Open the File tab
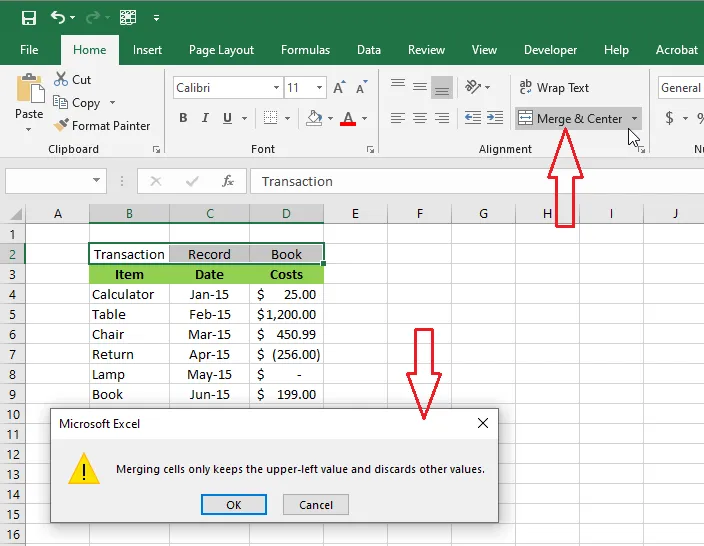The image size is (704, 546). click(29, 50)
